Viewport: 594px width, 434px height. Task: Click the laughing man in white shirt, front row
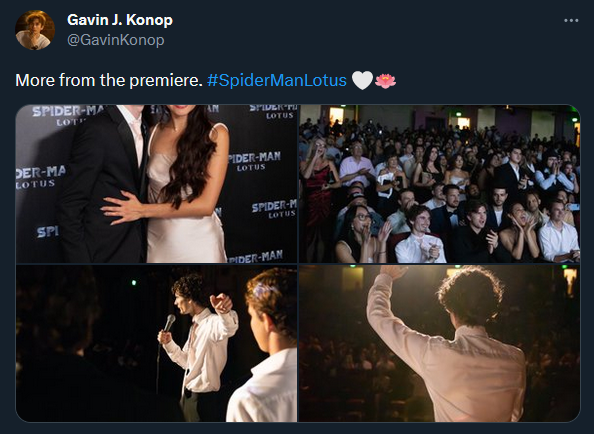(x=420, y=237)
